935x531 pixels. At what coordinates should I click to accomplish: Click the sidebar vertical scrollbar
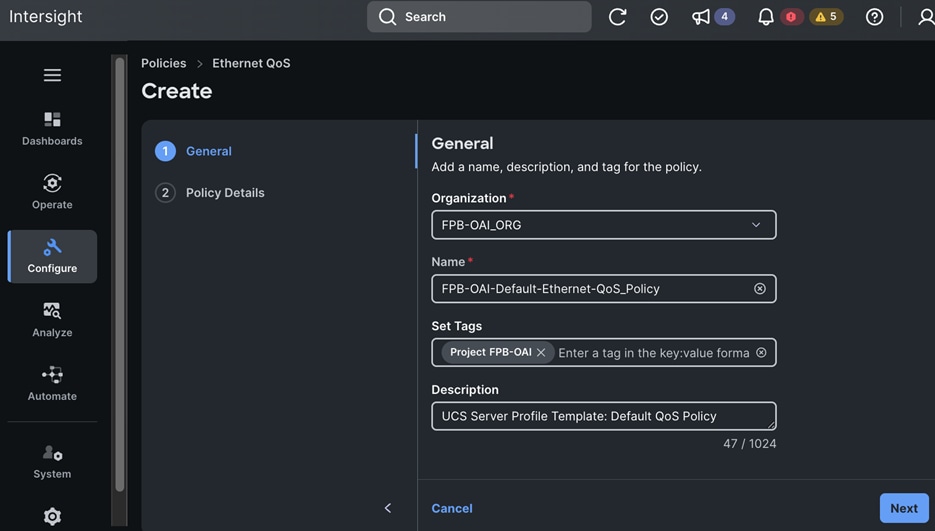coord(120,274)
